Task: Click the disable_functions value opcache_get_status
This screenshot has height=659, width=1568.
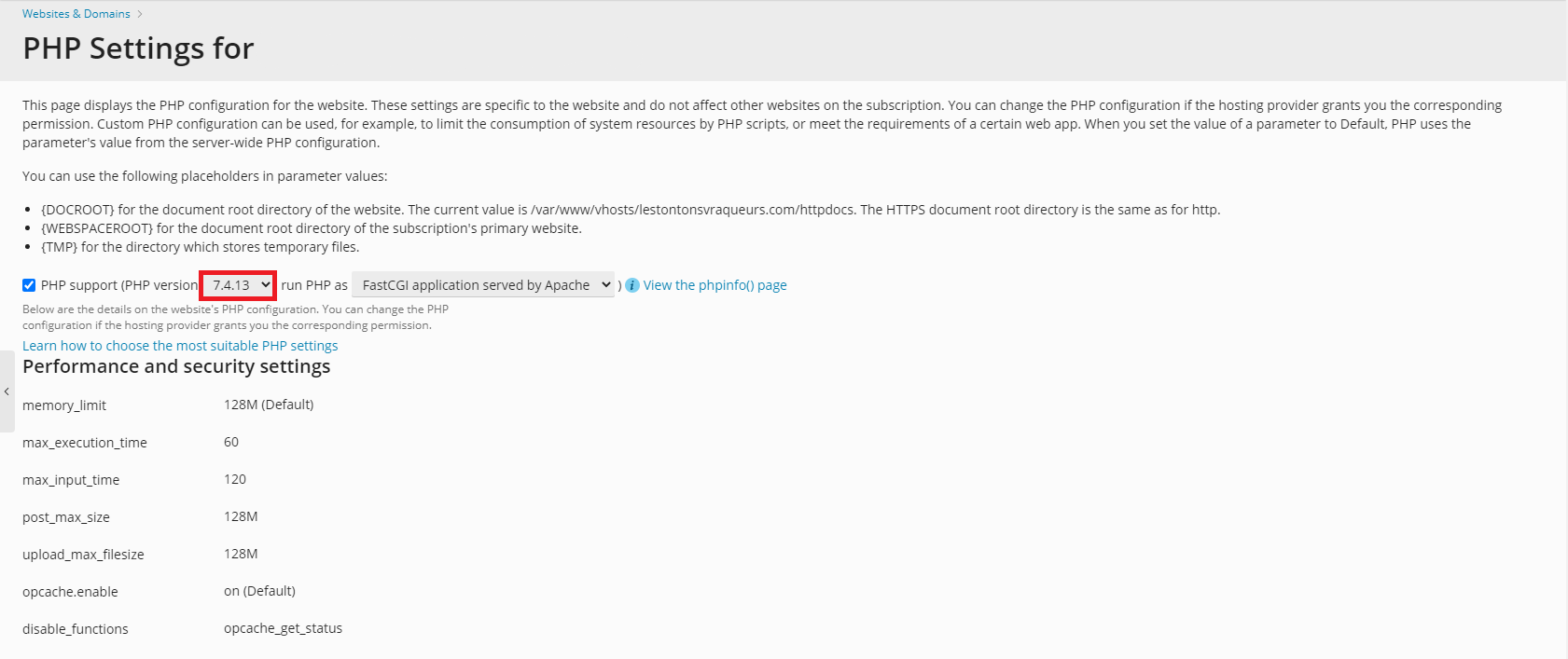Action: tap(283, 628)
